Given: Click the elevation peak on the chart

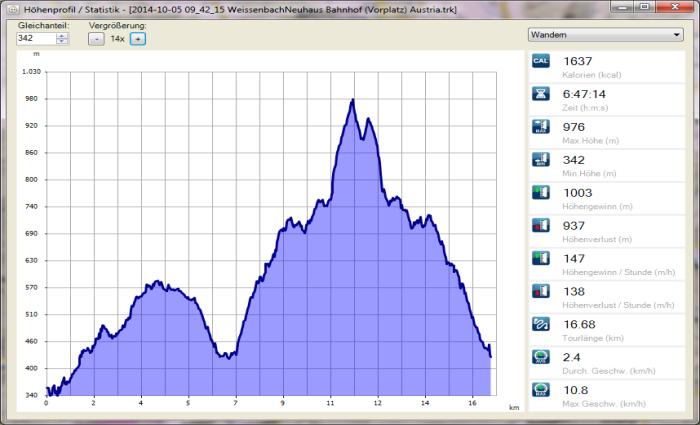Looking at the screenshot, I should click(352, 101).
